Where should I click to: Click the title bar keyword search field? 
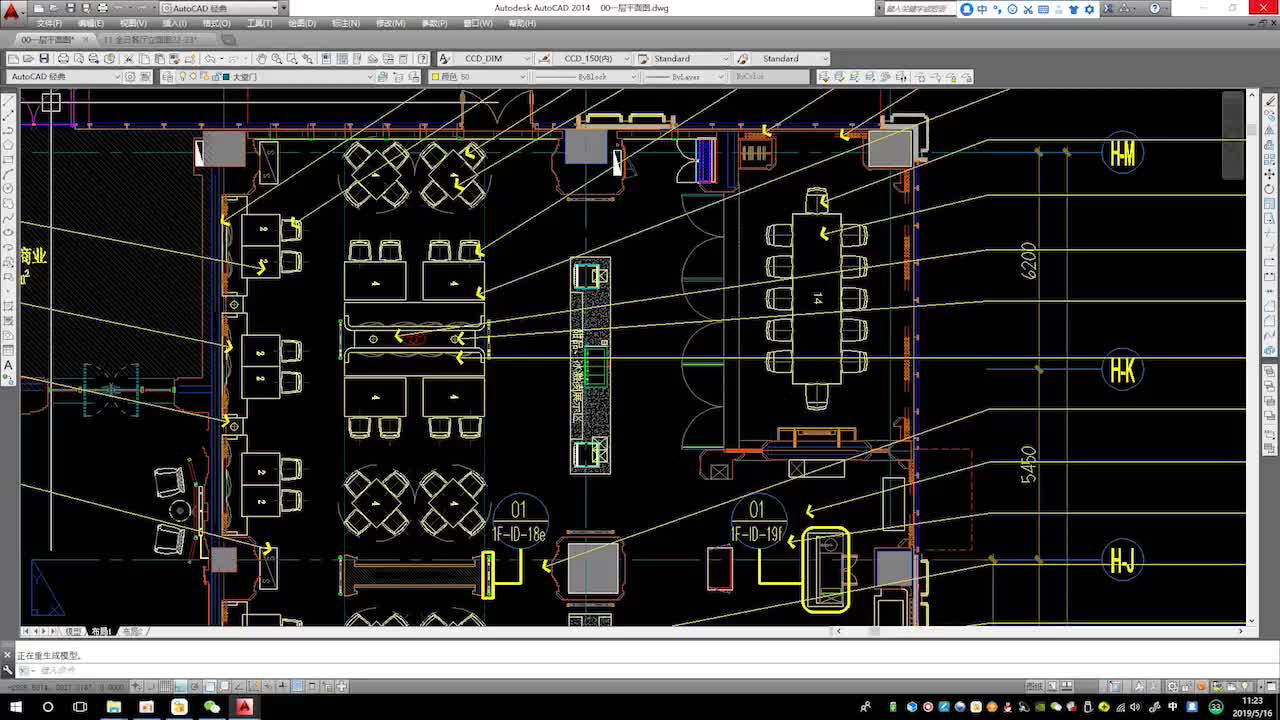coord(918,8)
